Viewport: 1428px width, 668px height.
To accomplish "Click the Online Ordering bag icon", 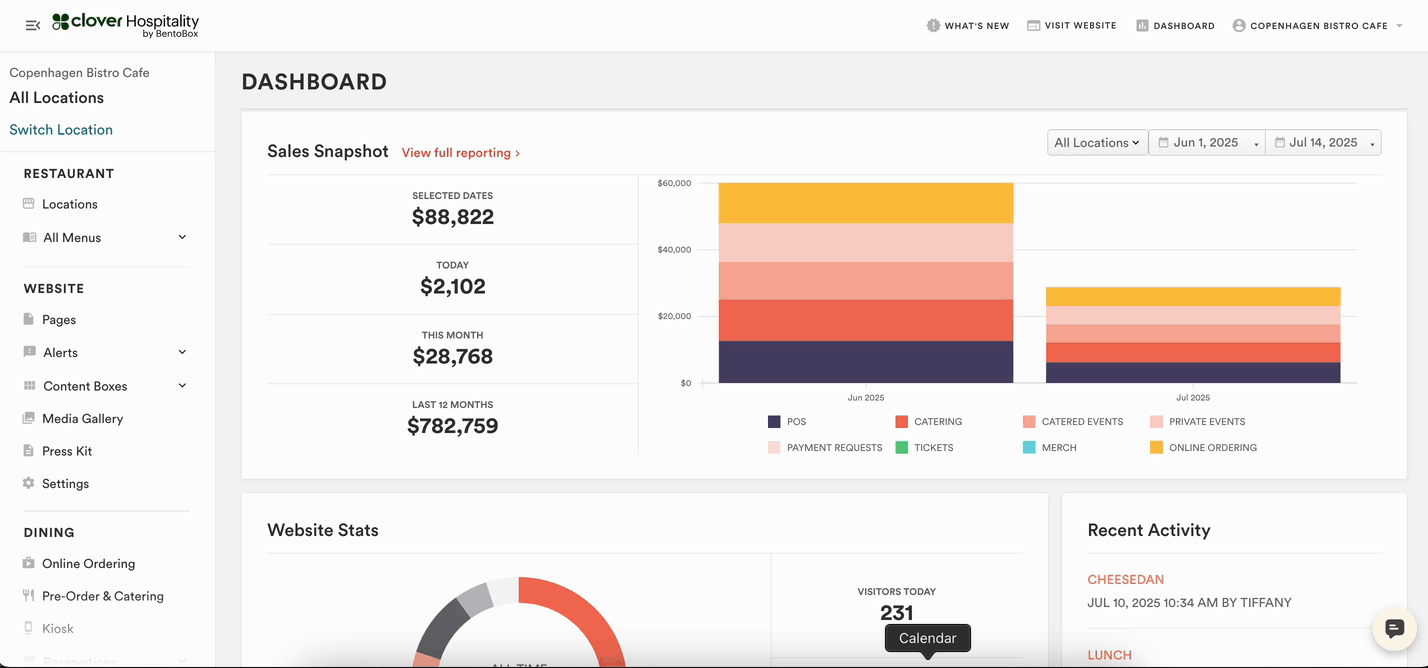I will tap(28, 564).
